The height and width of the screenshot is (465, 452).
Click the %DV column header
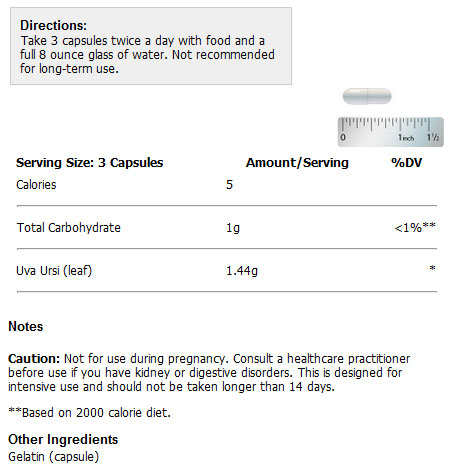pyautogui.click(x=406, y=163)
